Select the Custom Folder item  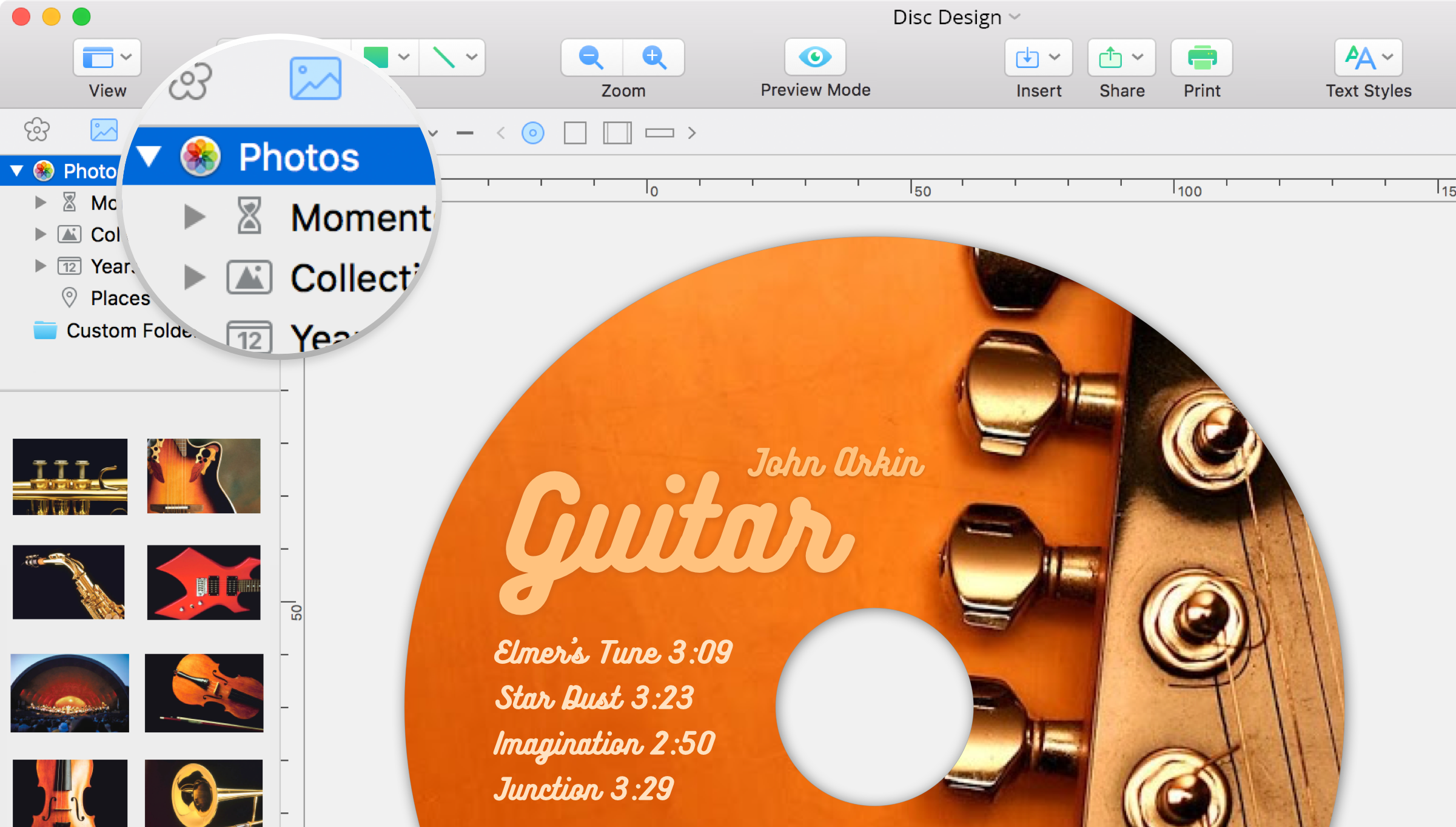[x=115, y=331]
